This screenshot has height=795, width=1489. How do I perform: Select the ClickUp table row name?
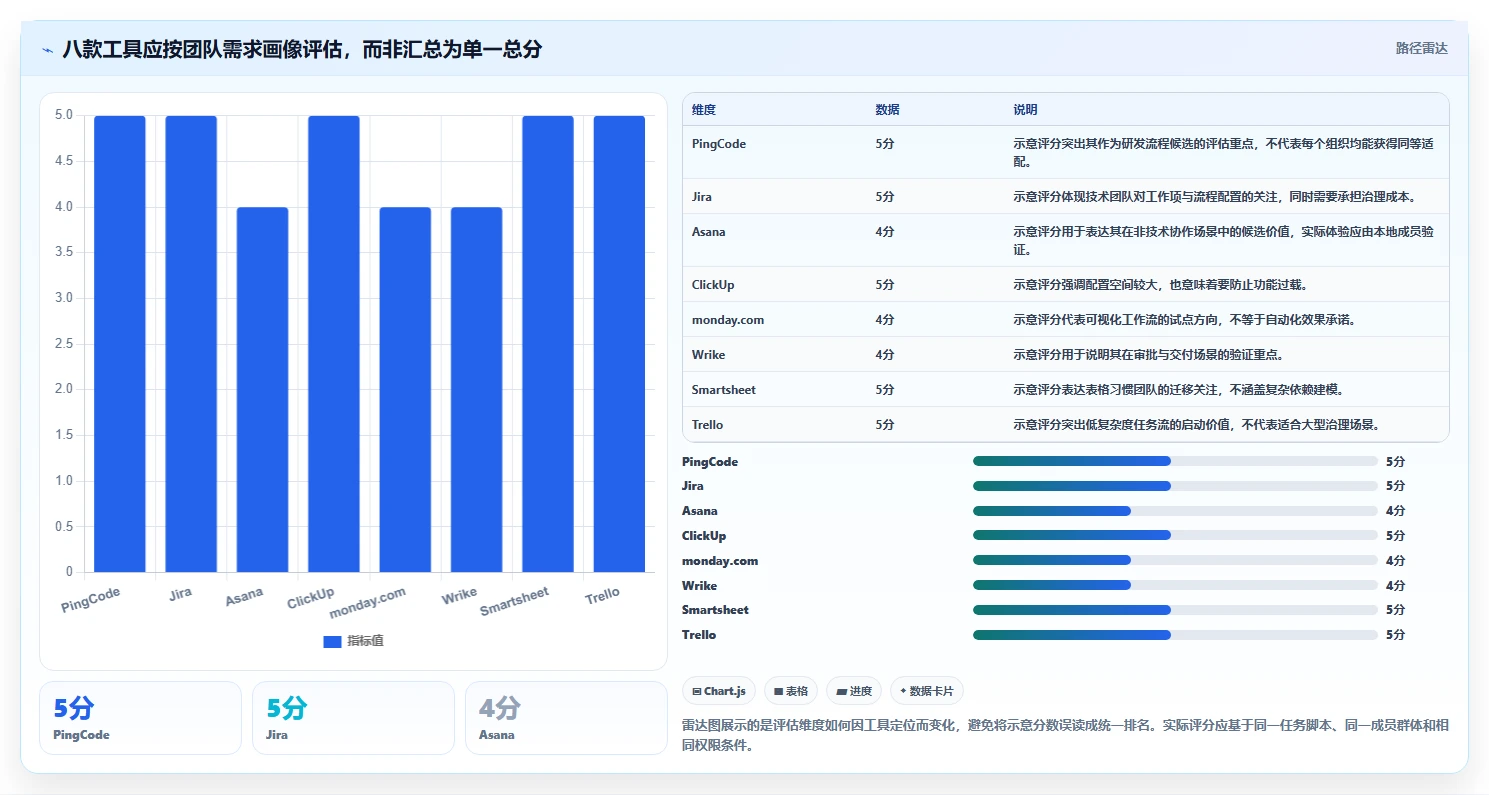pyautogui.click(x=713, y=285)
